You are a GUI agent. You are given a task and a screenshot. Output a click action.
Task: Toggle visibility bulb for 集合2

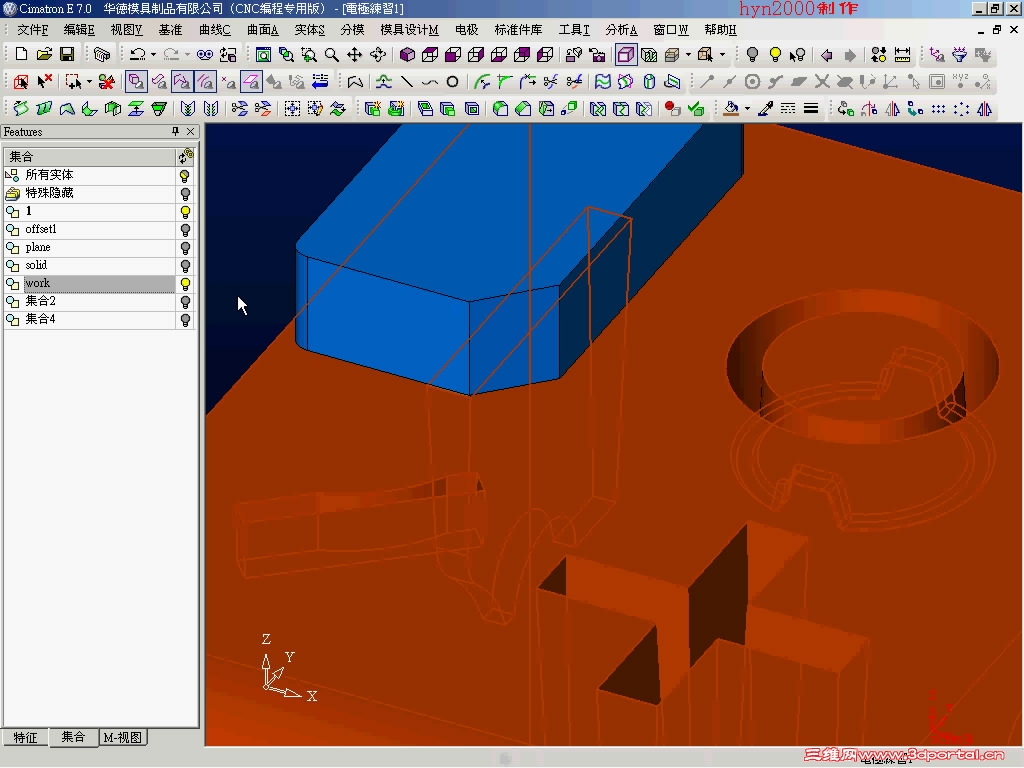pyautogui.click(x=185, y=302)
